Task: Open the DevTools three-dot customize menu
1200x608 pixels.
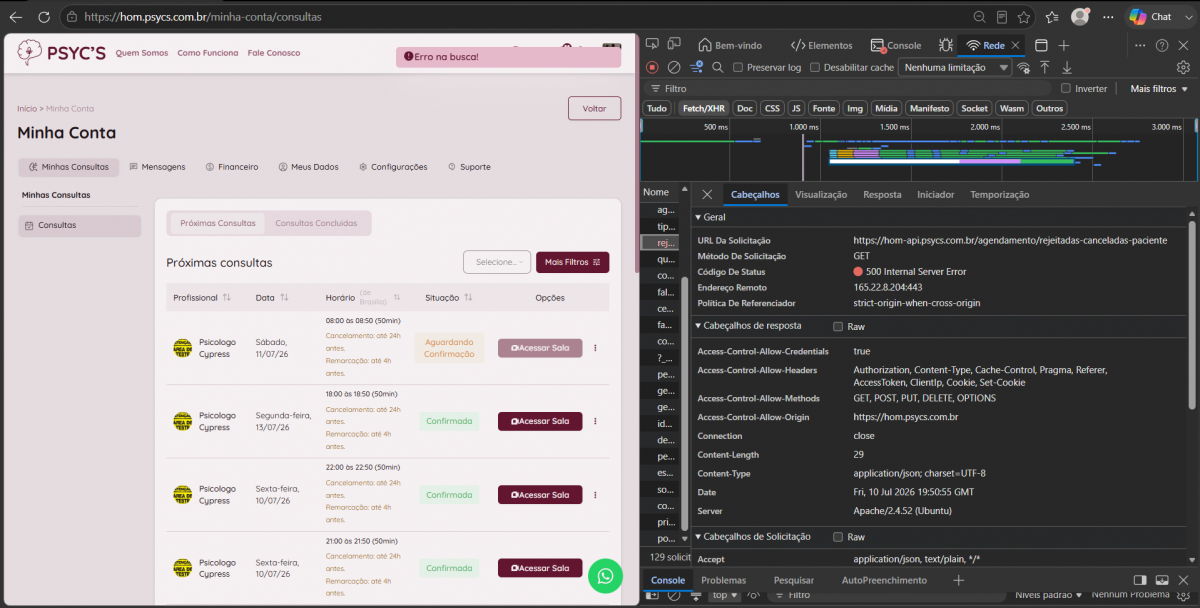Action: coord(1139,45)
